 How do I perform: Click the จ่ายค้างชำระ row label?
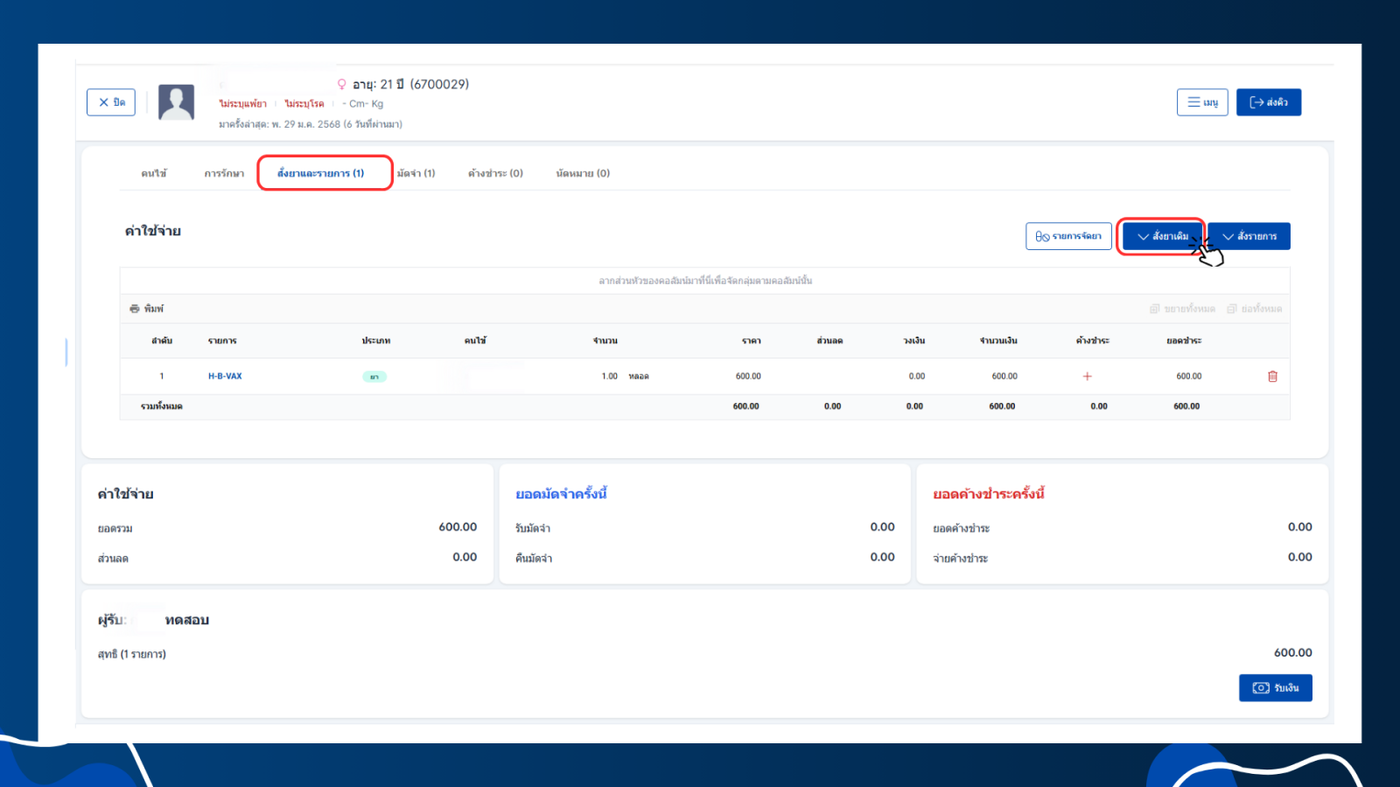point(961,558)
